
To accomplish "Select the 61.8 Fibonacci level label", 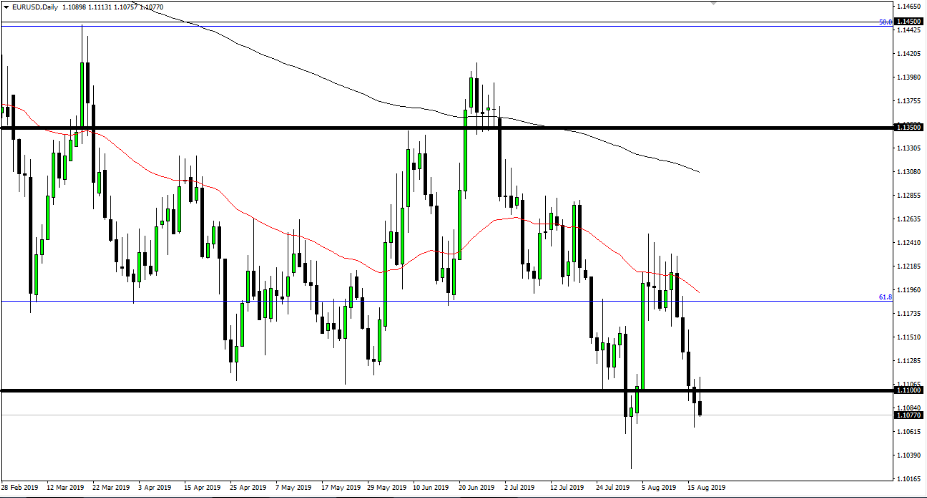I will tap(885, 297).
